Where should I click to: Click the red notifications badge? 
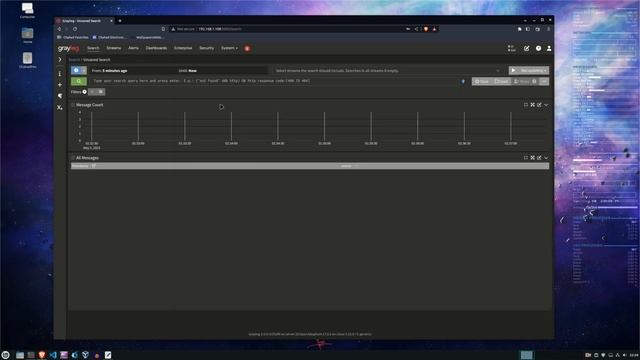coord(247,49)
